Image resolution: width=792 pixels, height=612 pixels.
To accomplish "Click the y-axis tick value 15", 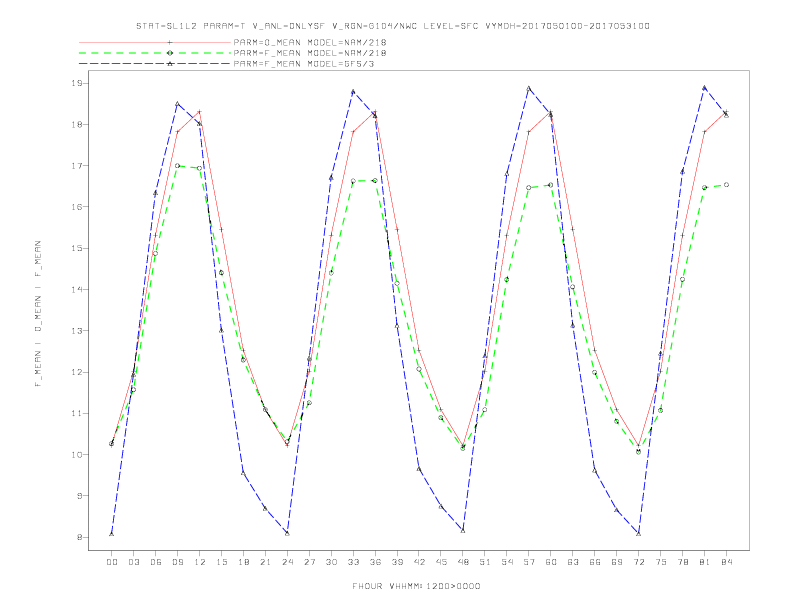I will (77, 248).
